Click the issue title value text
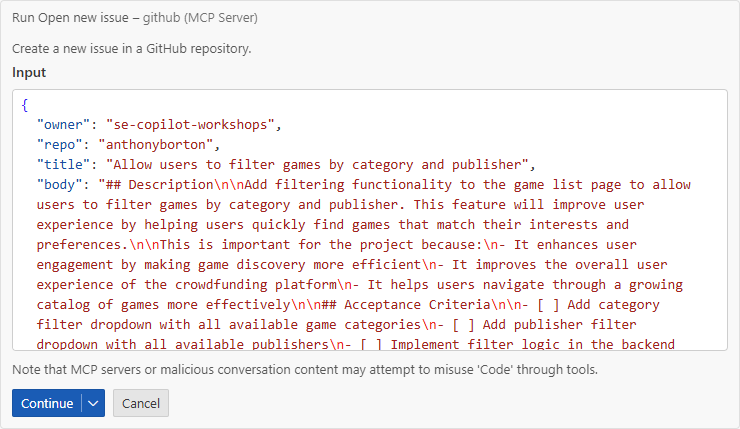Image resolution: width=740 pixels, height=429 pixels. (317, 164)
